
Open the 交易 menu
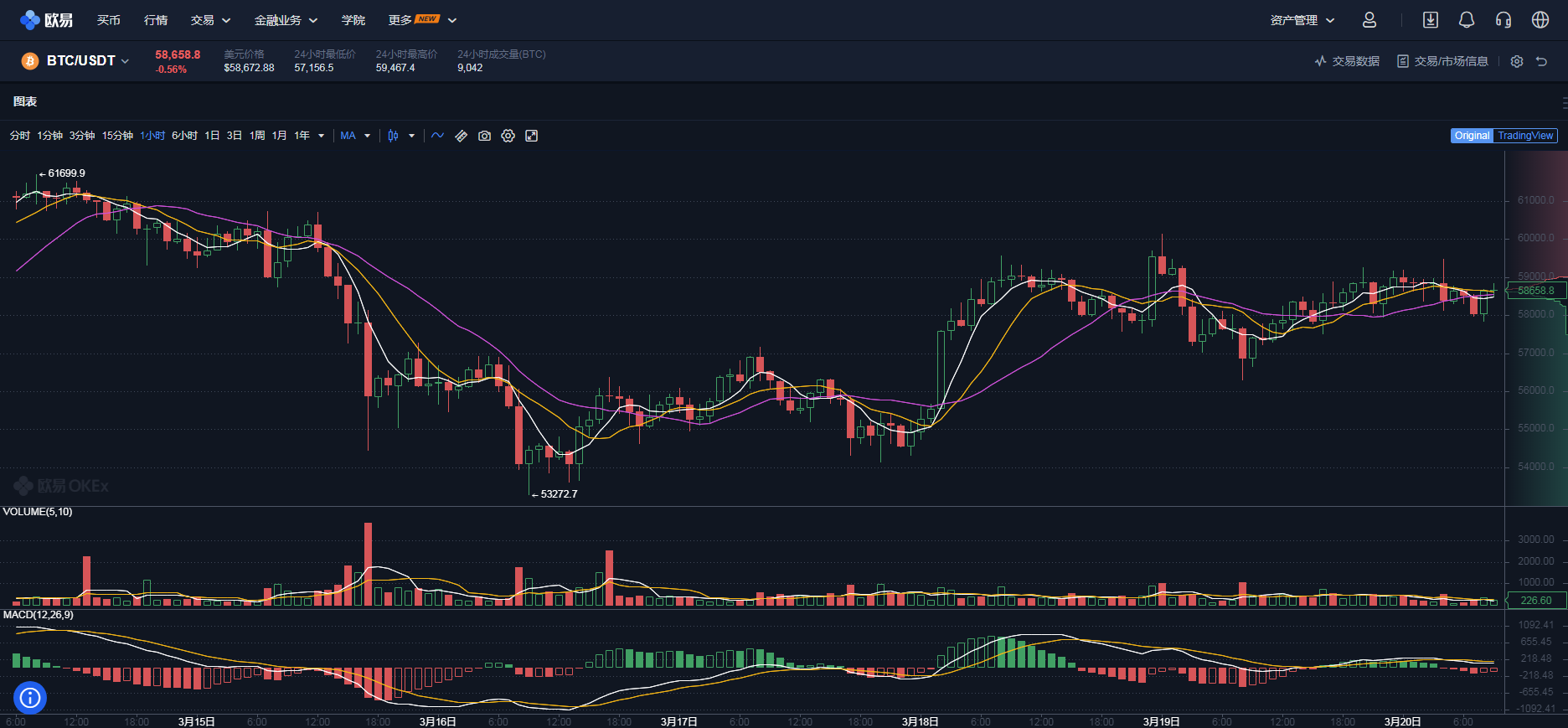click(209, 20)
